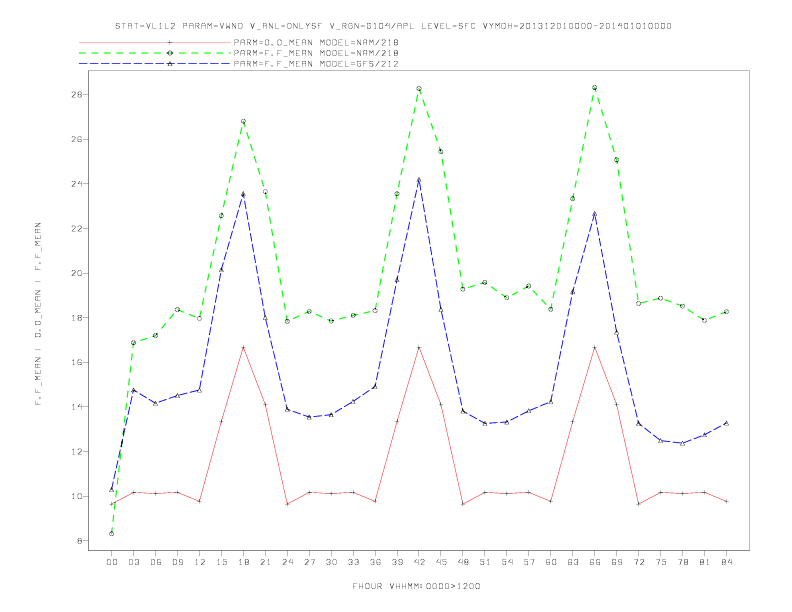Click the blue triangle marker at hour 84
Image resolution: width=792 pixels, height=612 pixels.
[726, 423]
